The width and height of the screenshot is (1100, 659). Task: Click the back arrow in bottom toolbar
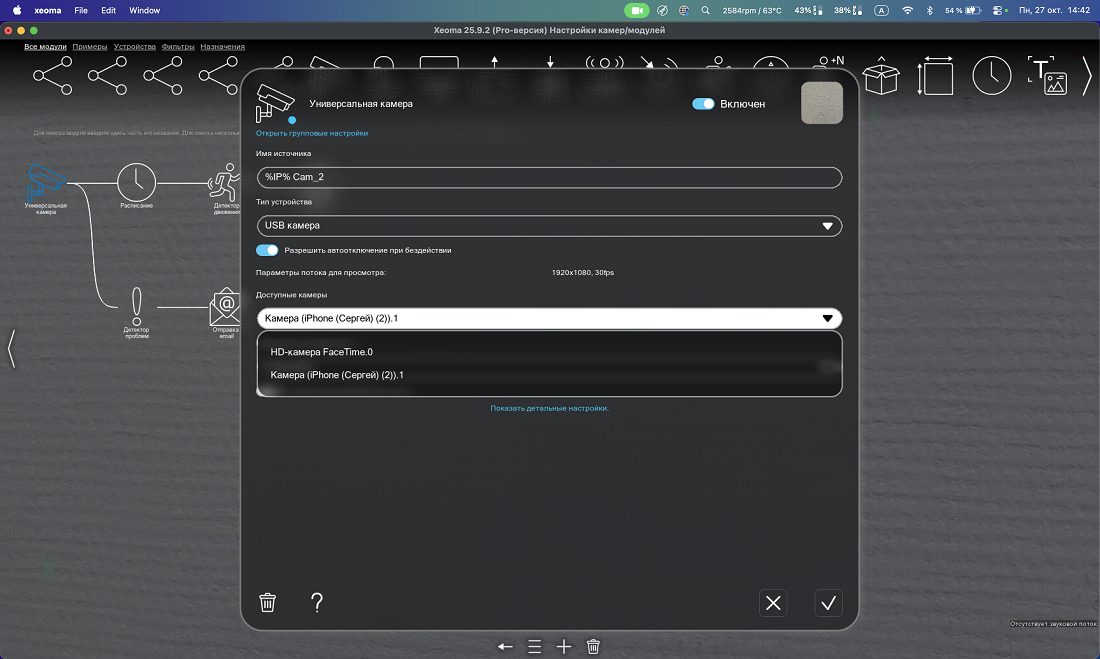pos(505,647)
